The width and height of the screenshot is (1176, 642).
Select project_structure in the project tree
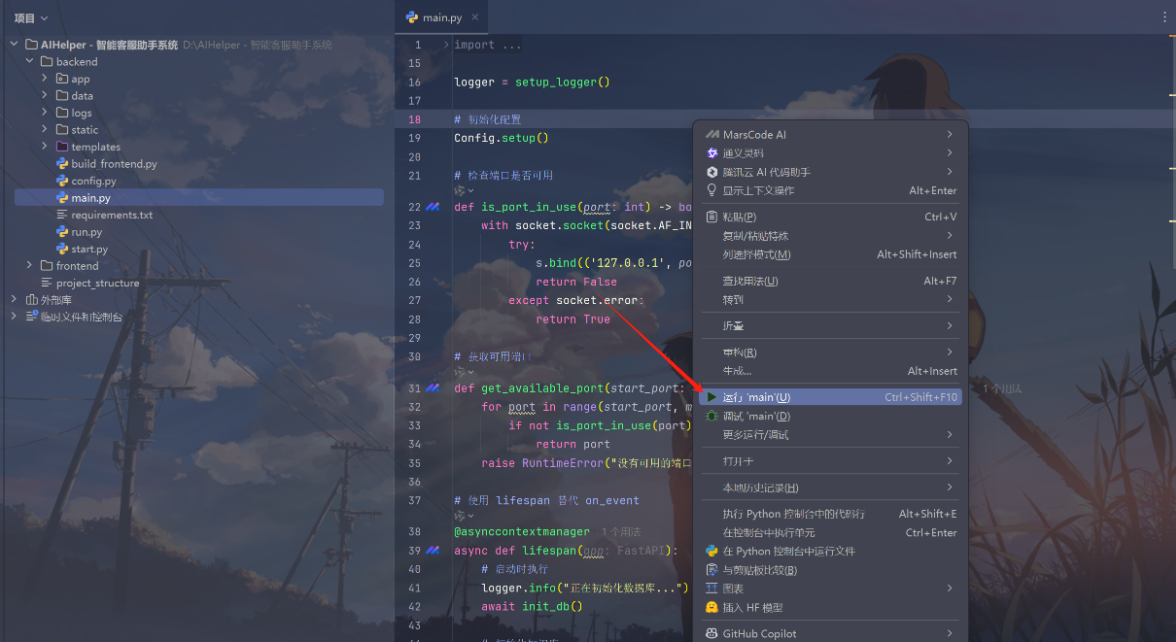[98, 283]
